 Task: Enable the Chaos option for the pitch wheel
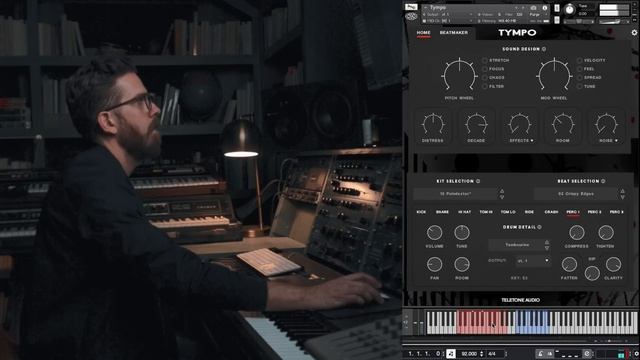pyautogui.click(x=484, y=78)
